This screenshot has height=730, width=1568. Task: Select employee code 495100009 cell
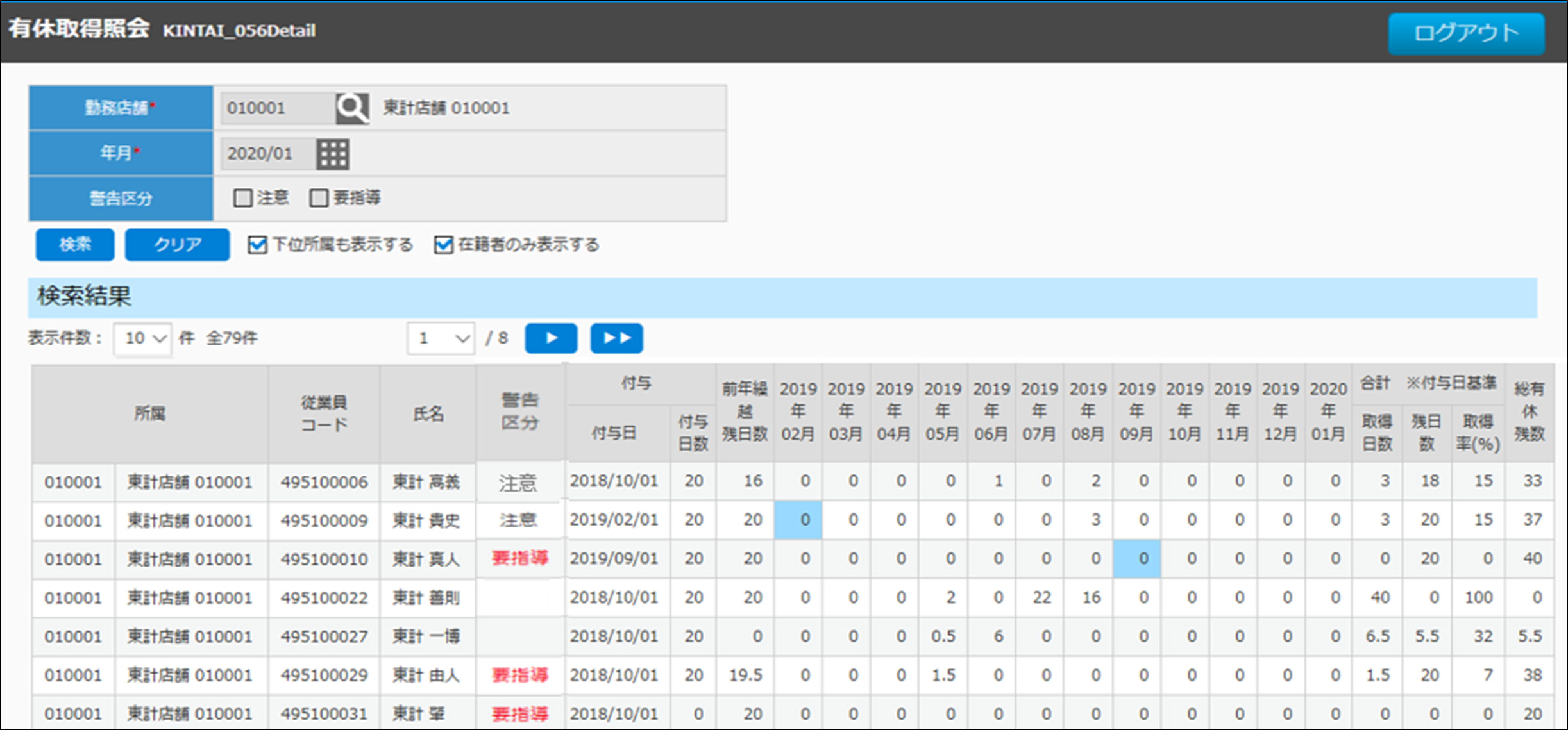pos(324,520)
